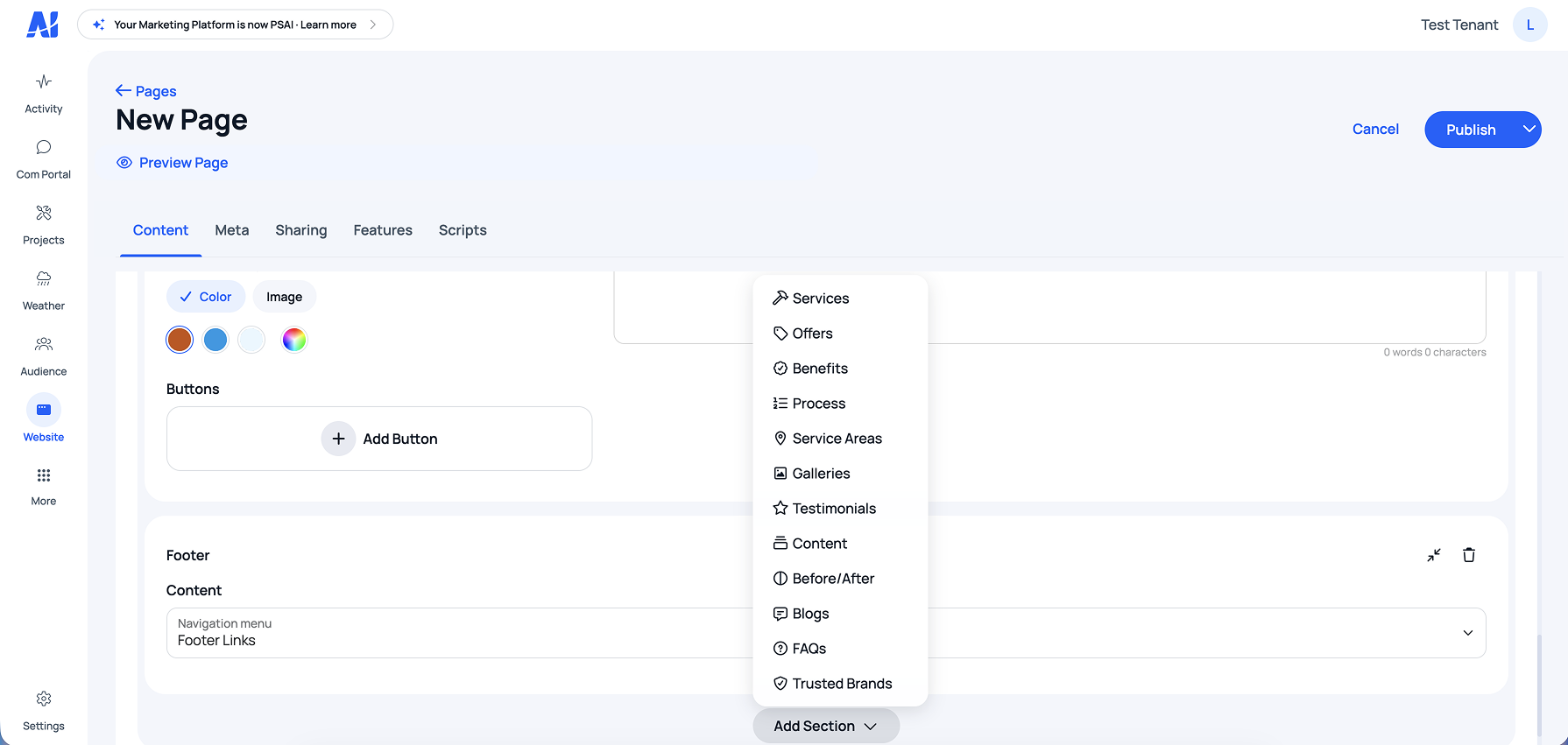Open the Weather cloud icon
Viewport: 1568px width, 745px height.
[44, 278]
